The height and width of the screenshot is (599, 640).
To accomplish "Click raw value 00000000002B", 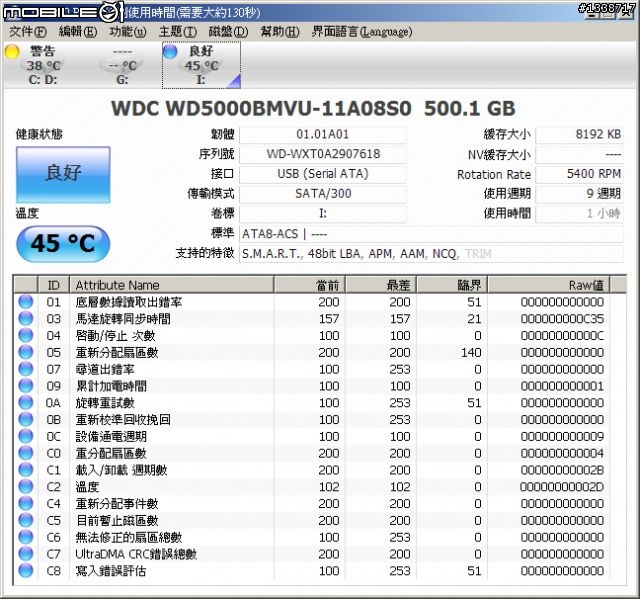I will click(x=562, y=470).
